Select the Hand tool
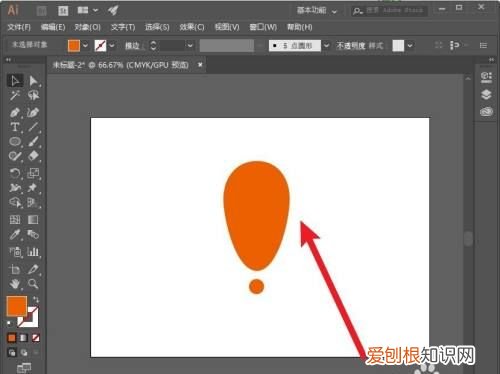Image resolution: width=500 pixels, height=374 pixels. pos(15,284)
